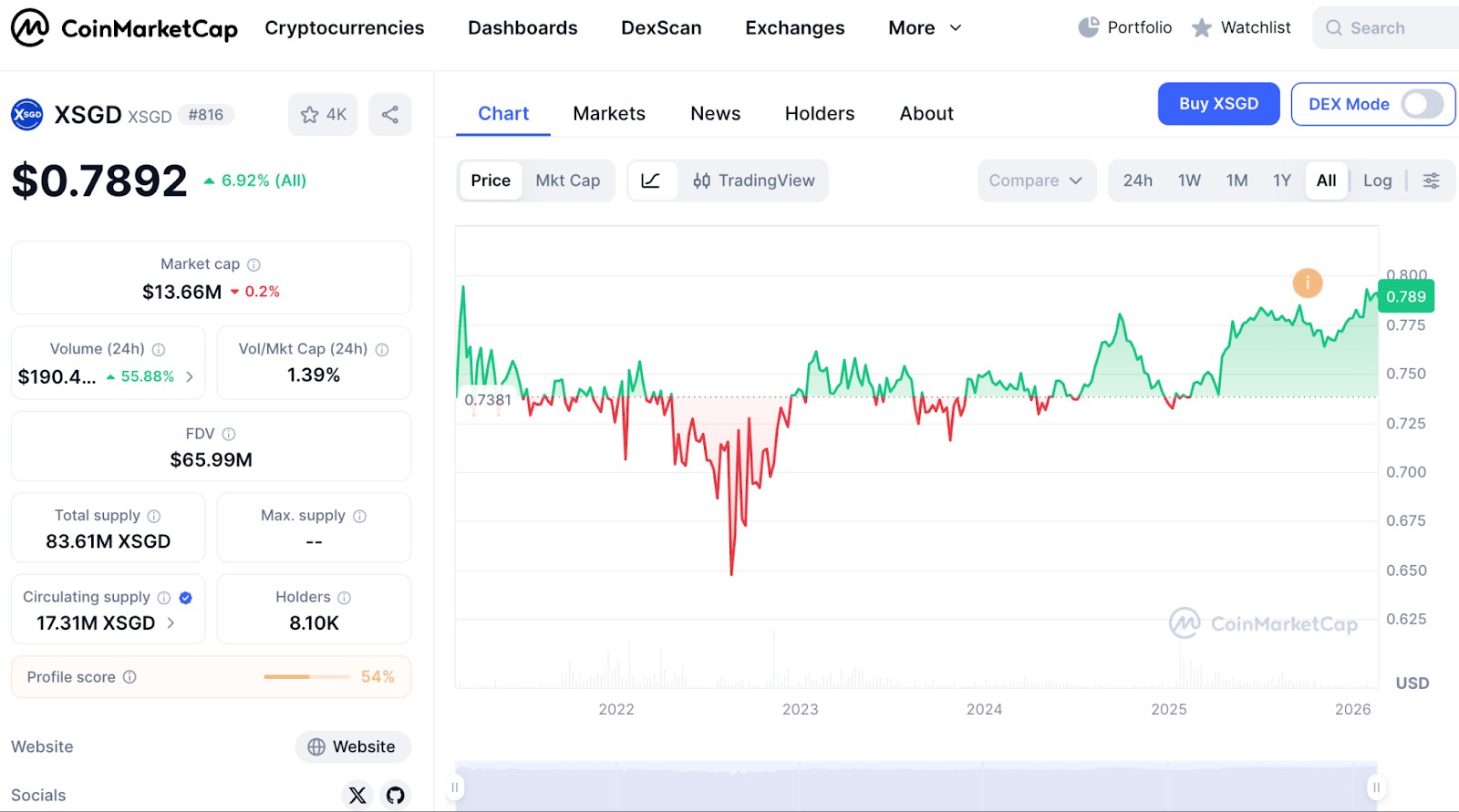
Task: Open Dashboards navigation menu
Action: [523, 28]
